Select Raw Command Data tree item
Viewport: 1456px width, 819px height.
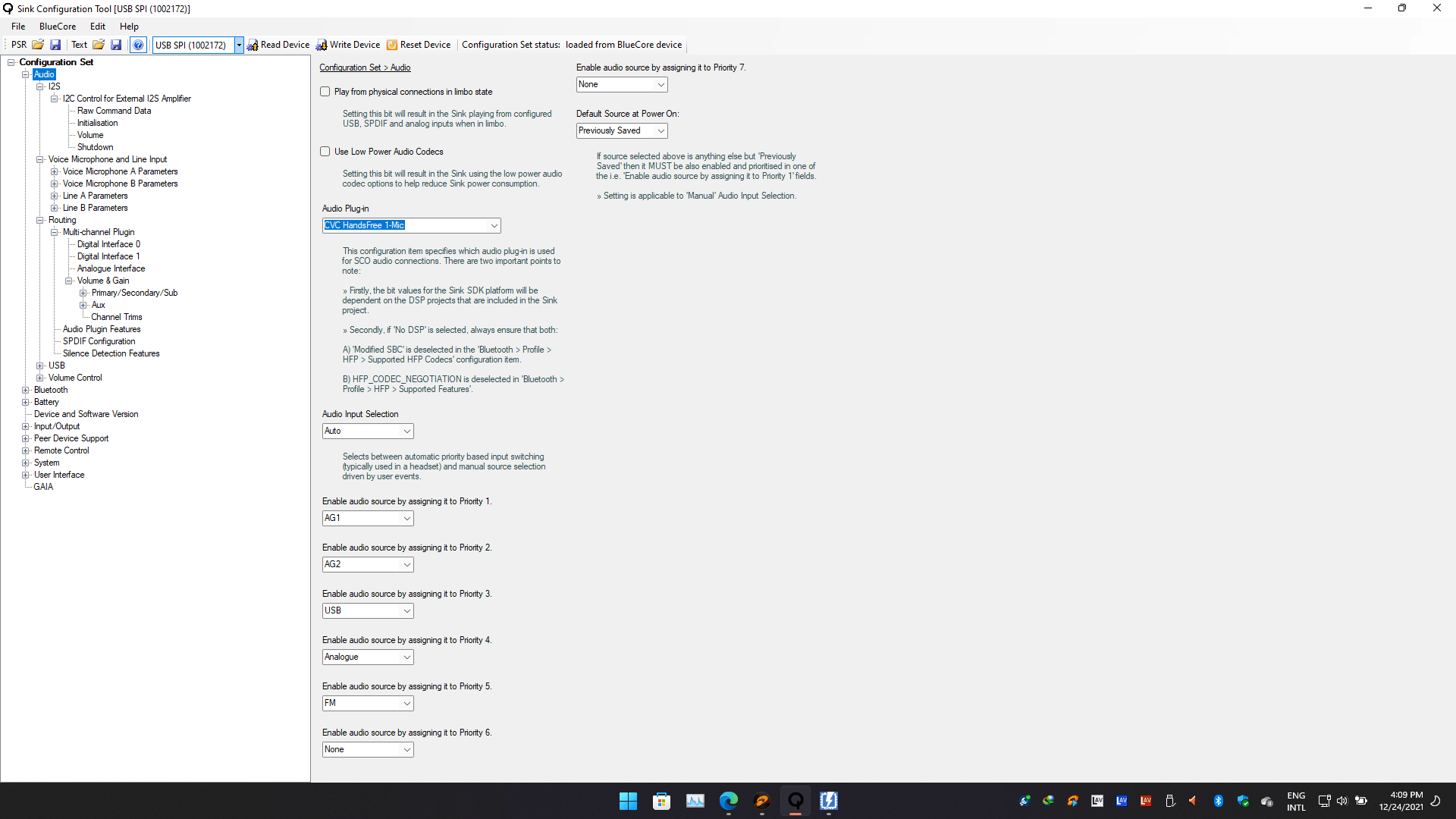(x=114, y=111)
